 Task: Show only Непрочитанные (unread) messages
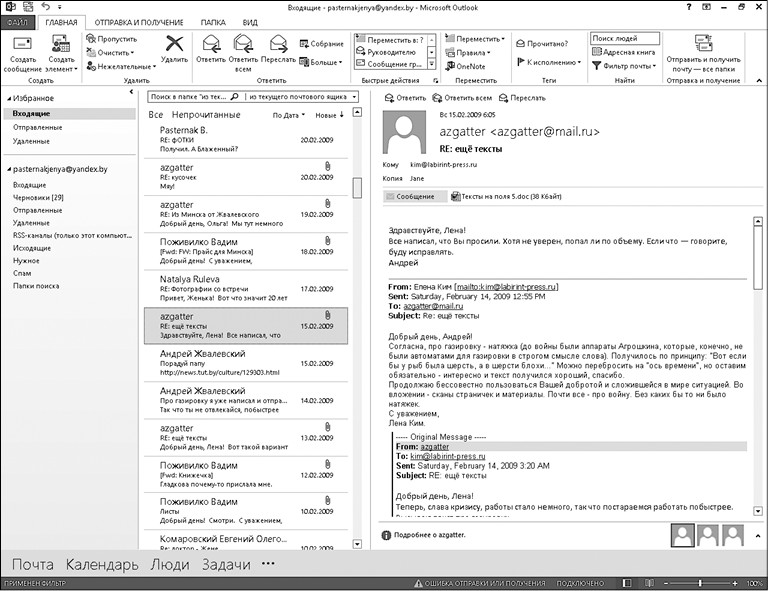pyautogui.click(x=206, y=115)
